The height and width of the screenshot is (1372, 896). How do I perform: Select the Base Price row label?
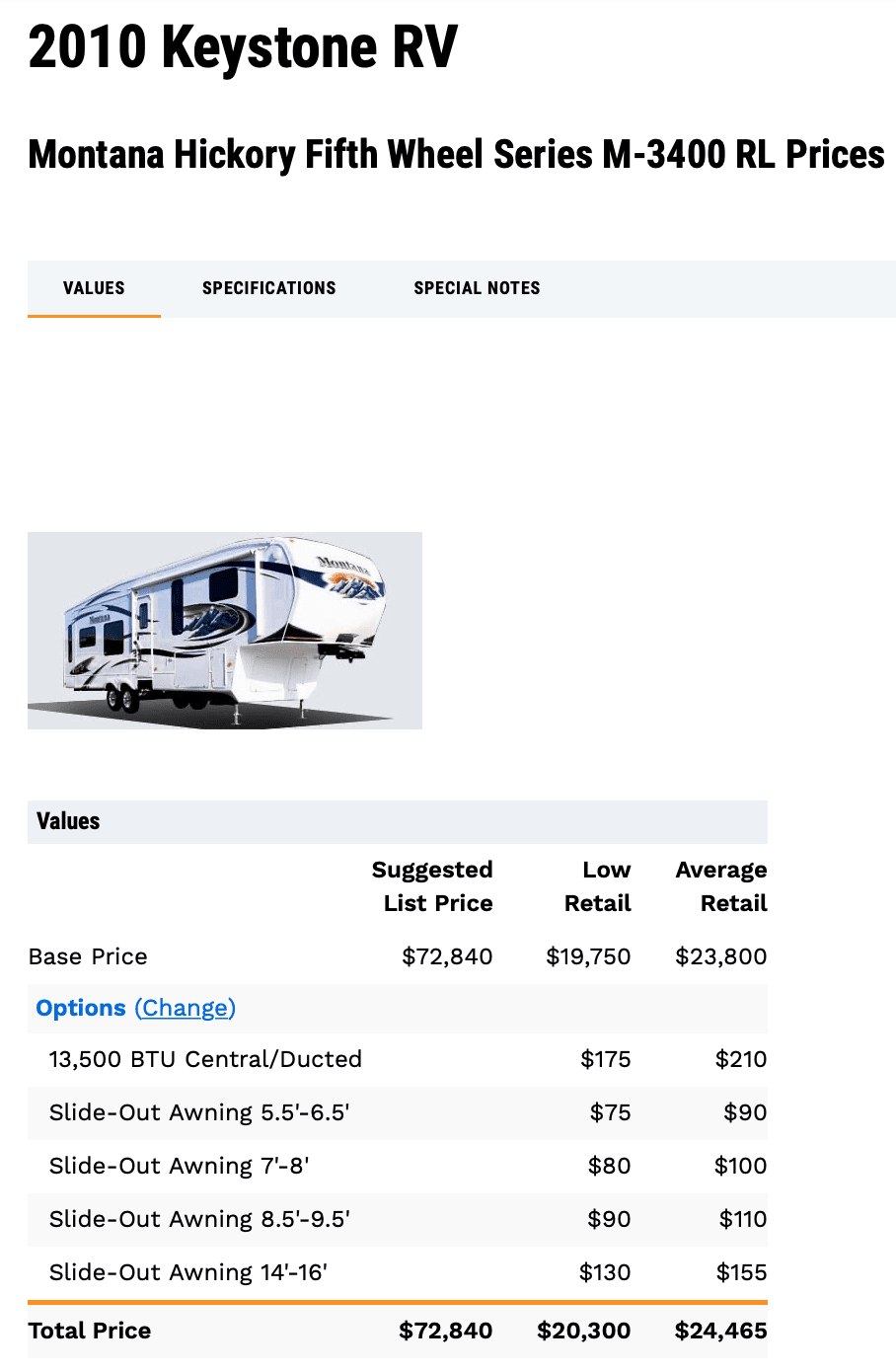88,956
